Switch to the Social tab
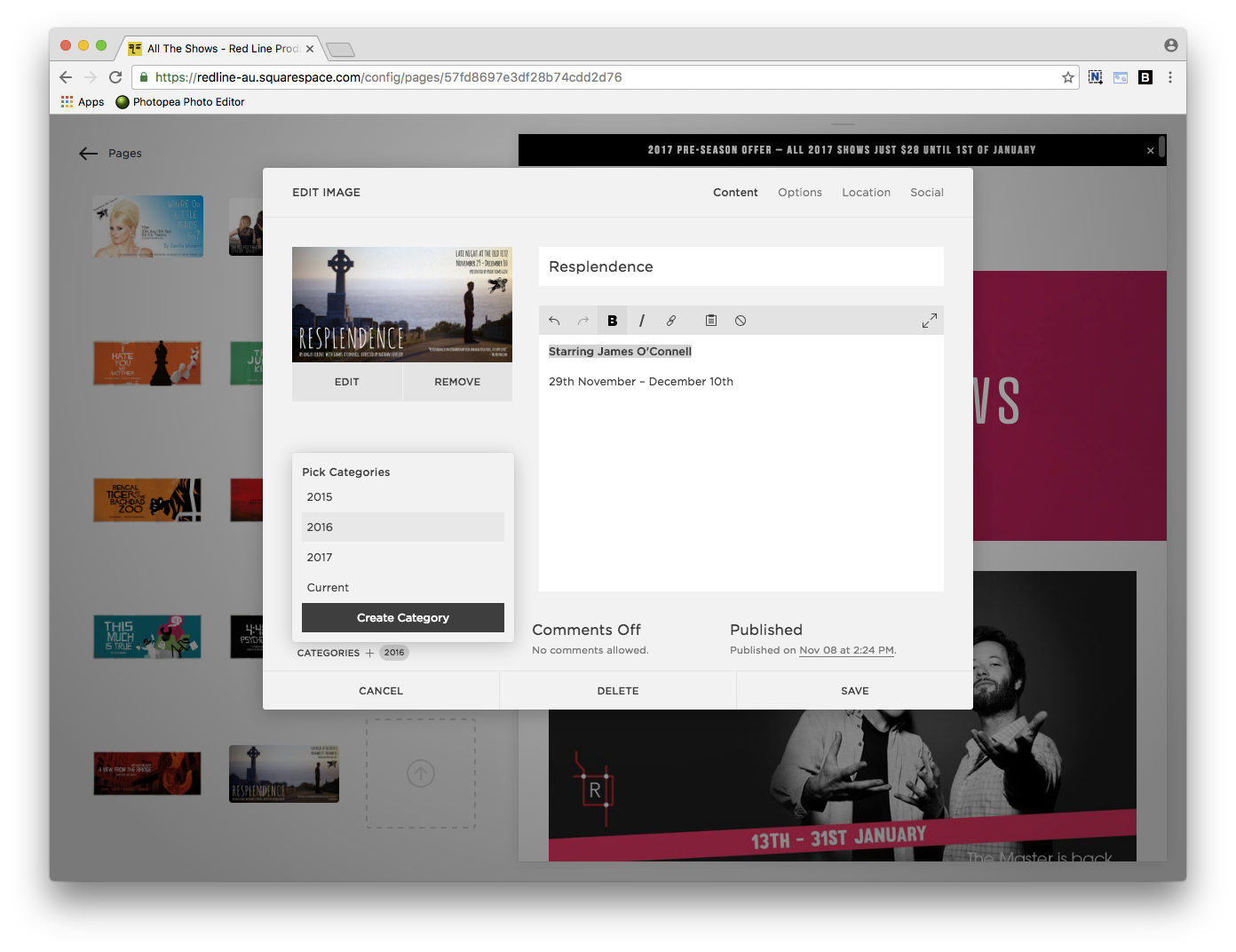The image size is (1236, 952). pyautogui.click(x=927, y=193)
